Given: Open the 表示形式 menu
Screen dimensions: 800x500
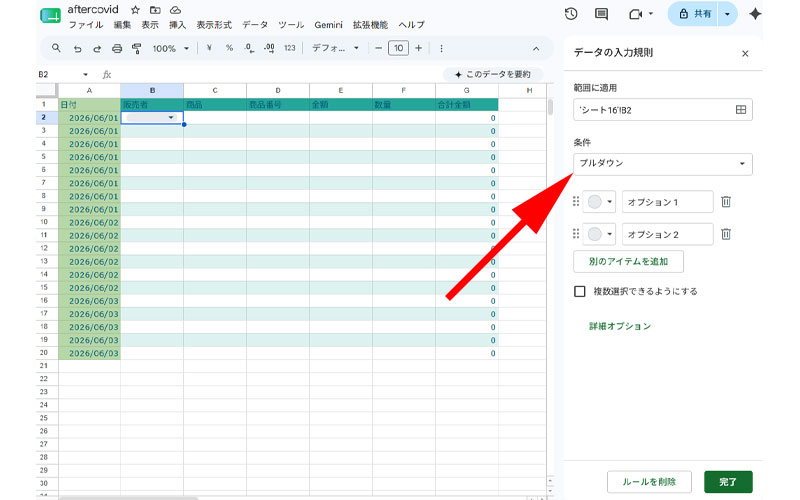Looking at the screenshot, I should pos(214,24).
